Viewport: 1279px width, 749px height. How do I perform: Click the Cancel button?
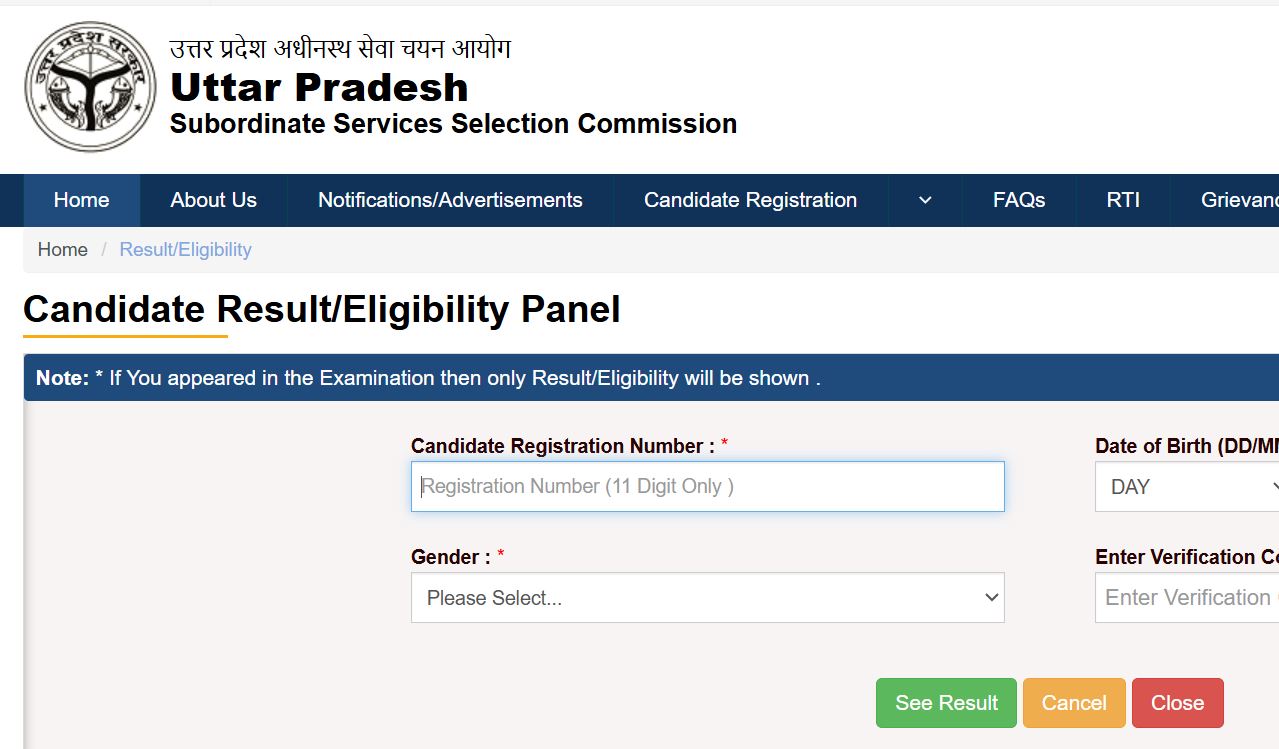[1073, 703]
